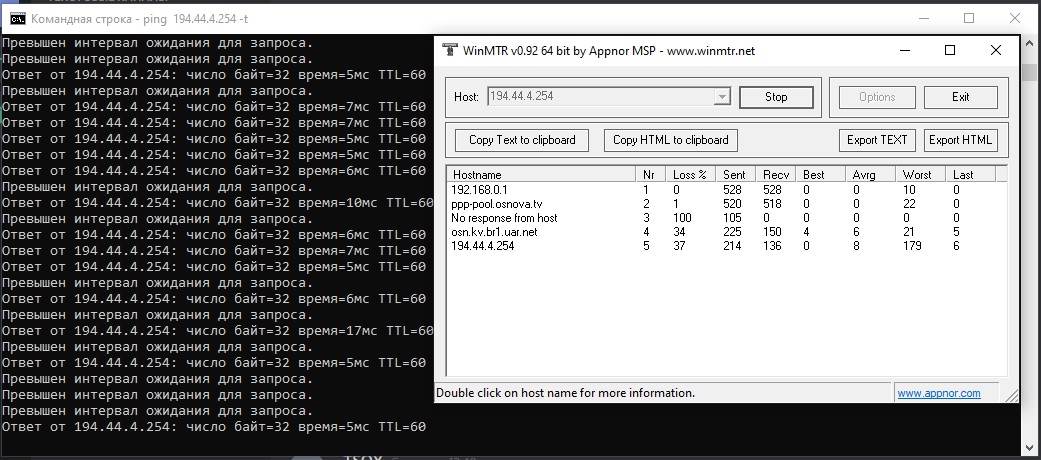
Task: Click the Command Prompt title bar icon
Action: coord(17,19)
